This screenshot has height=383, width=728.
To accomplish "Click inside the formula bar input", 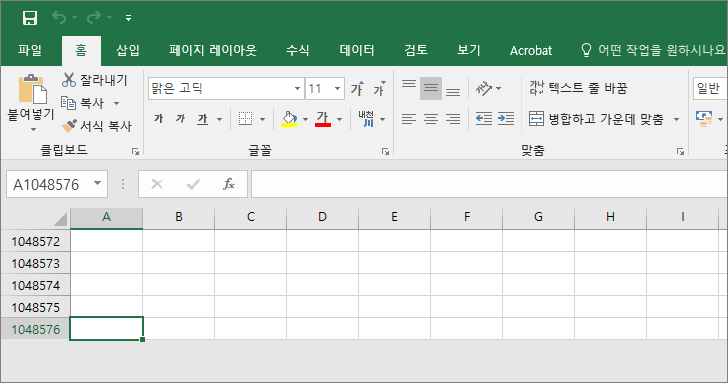I will [489, 184].
